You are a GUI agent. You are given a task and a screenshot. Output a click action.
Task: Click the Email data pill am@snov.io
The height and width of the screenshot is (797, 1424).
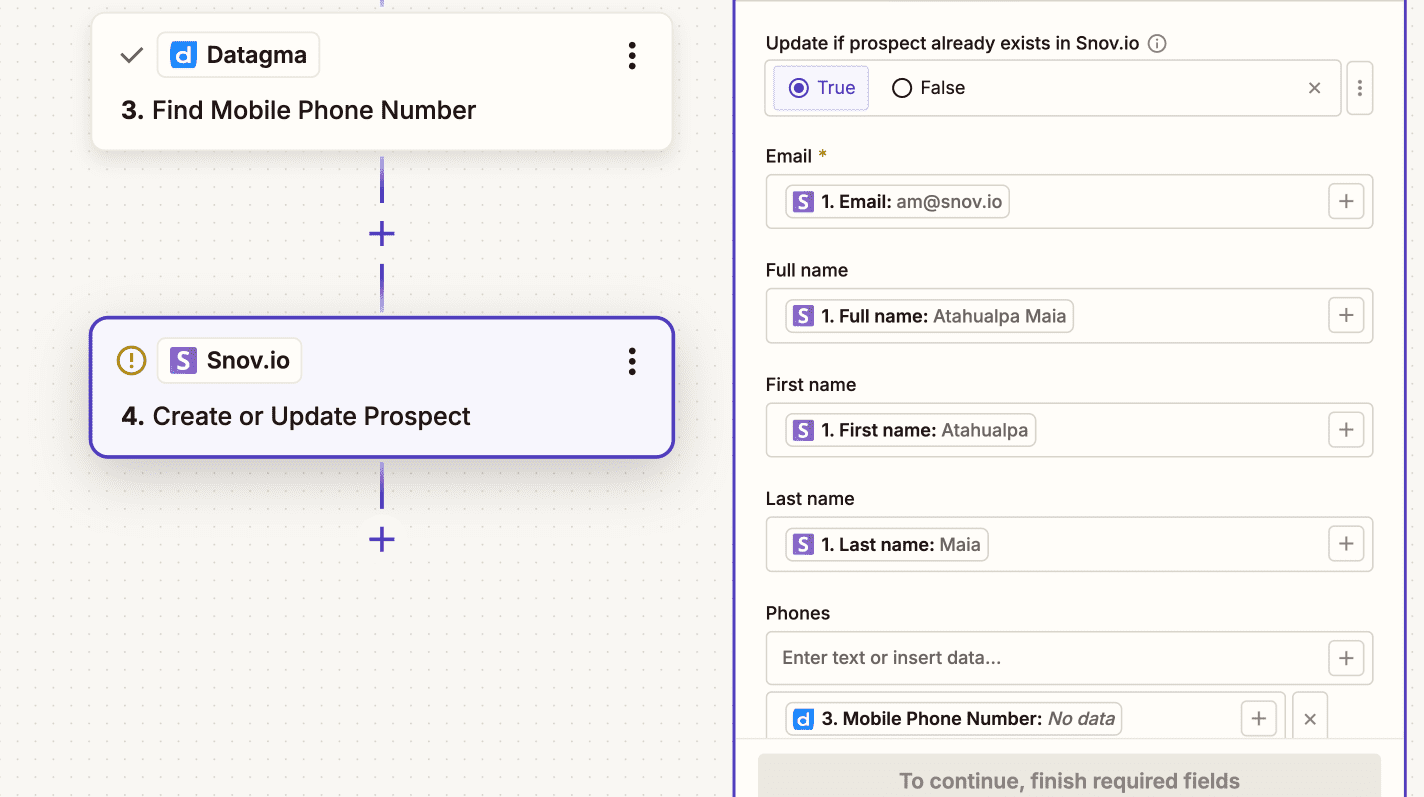coord(897,202)
